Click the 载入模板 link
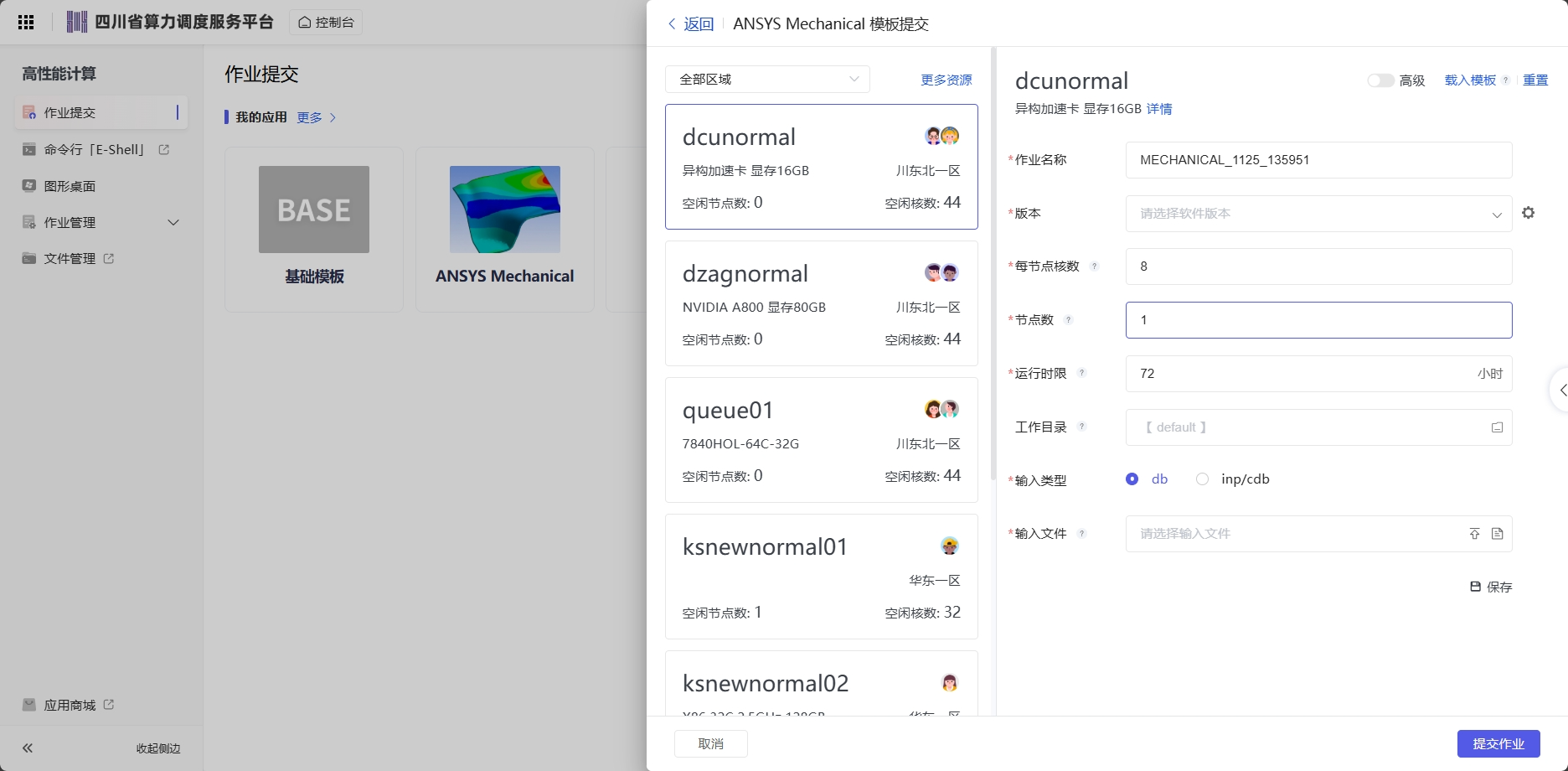 [1470, 80]
